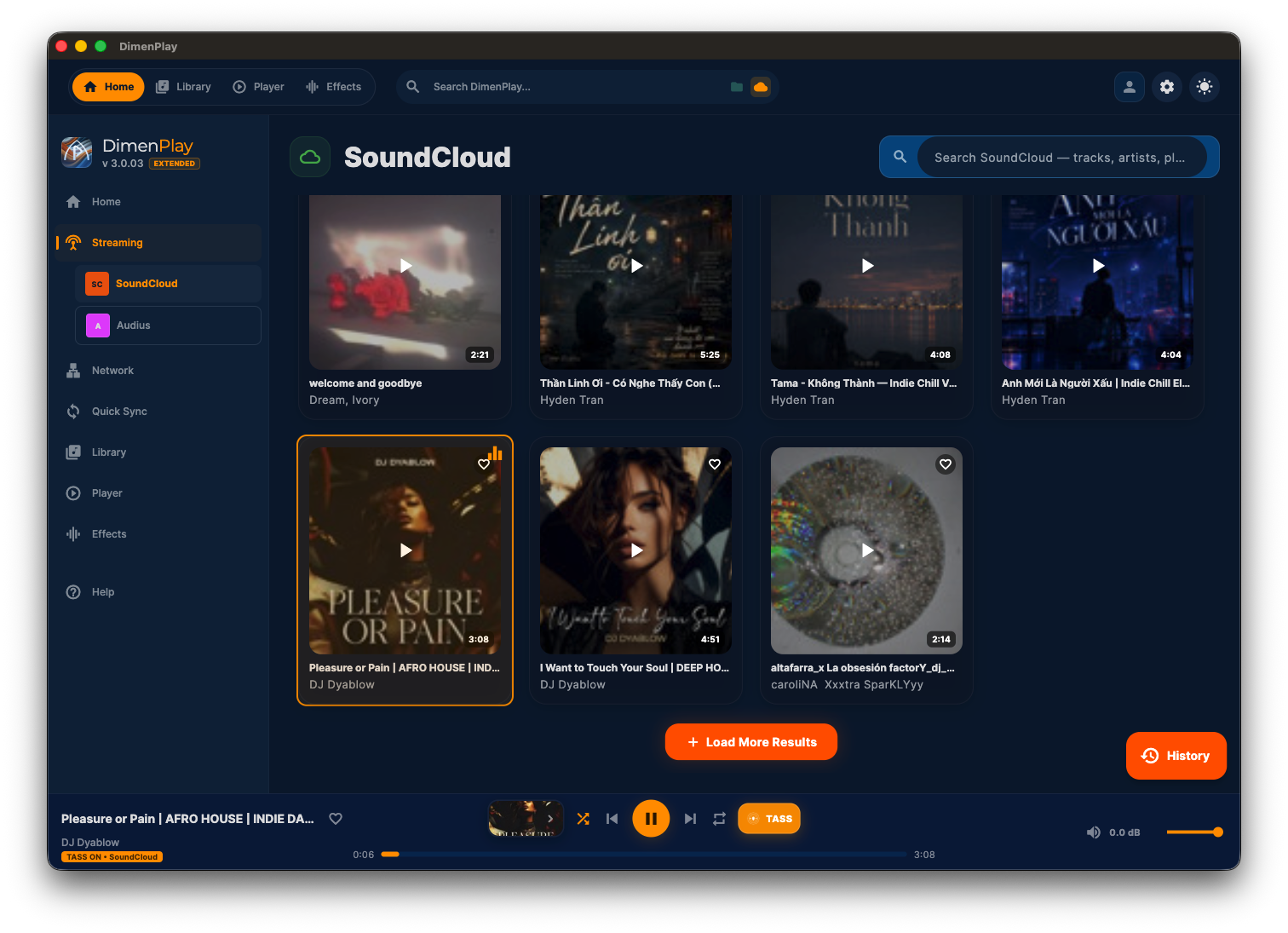Click the Dream, Ivory artist name
The image size is (1288, 933).
(344, 400)
